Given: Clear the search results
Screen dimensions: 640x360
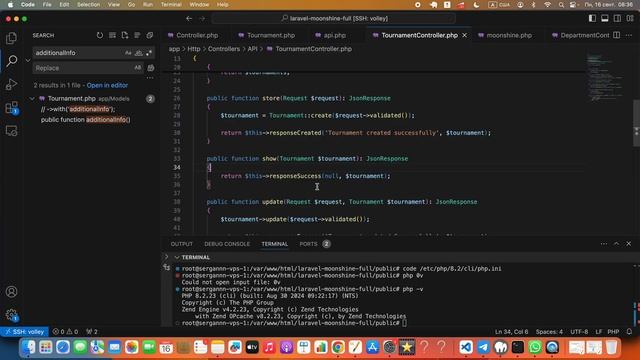Looking at the screenshot, I should pos(112,36).
